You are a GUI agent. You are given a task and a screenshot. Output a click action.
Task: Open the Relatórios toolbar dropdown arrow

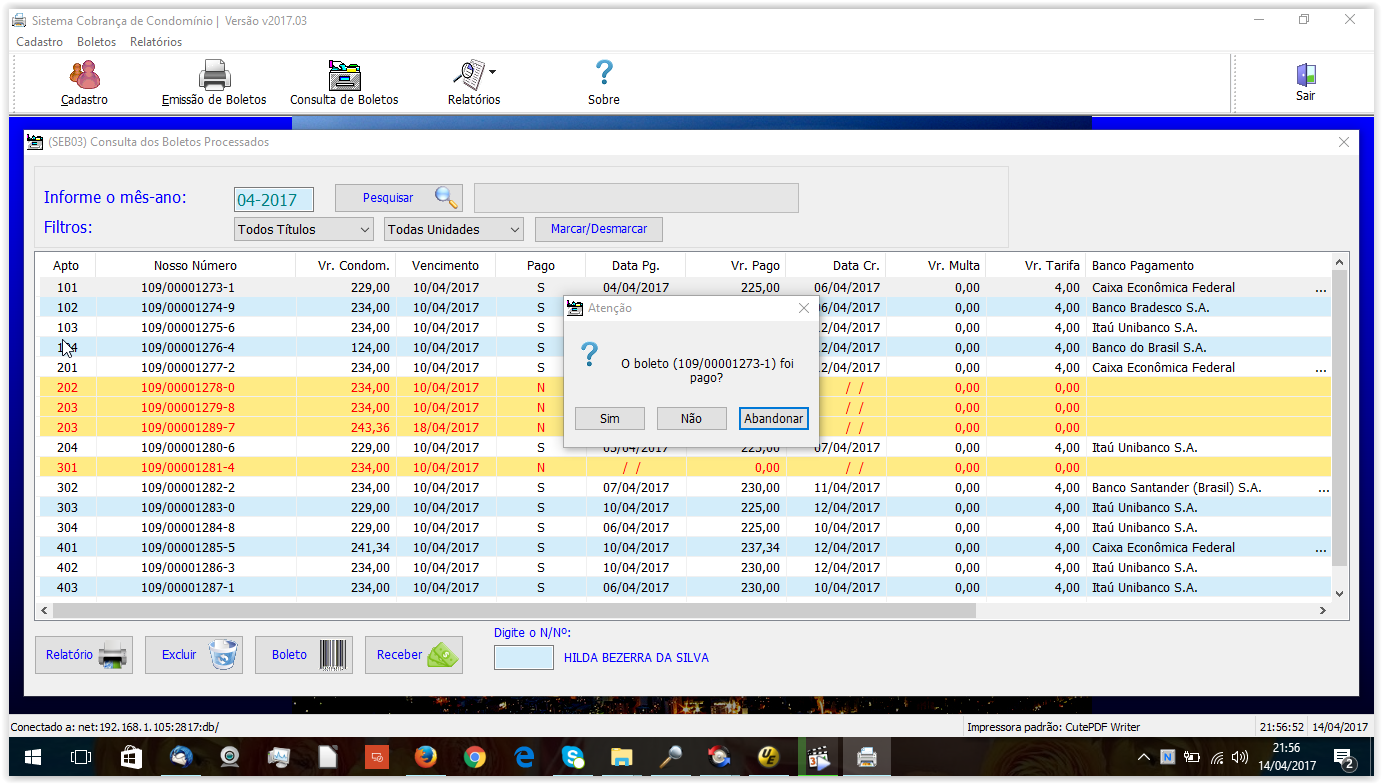click(x=492, y=72)
